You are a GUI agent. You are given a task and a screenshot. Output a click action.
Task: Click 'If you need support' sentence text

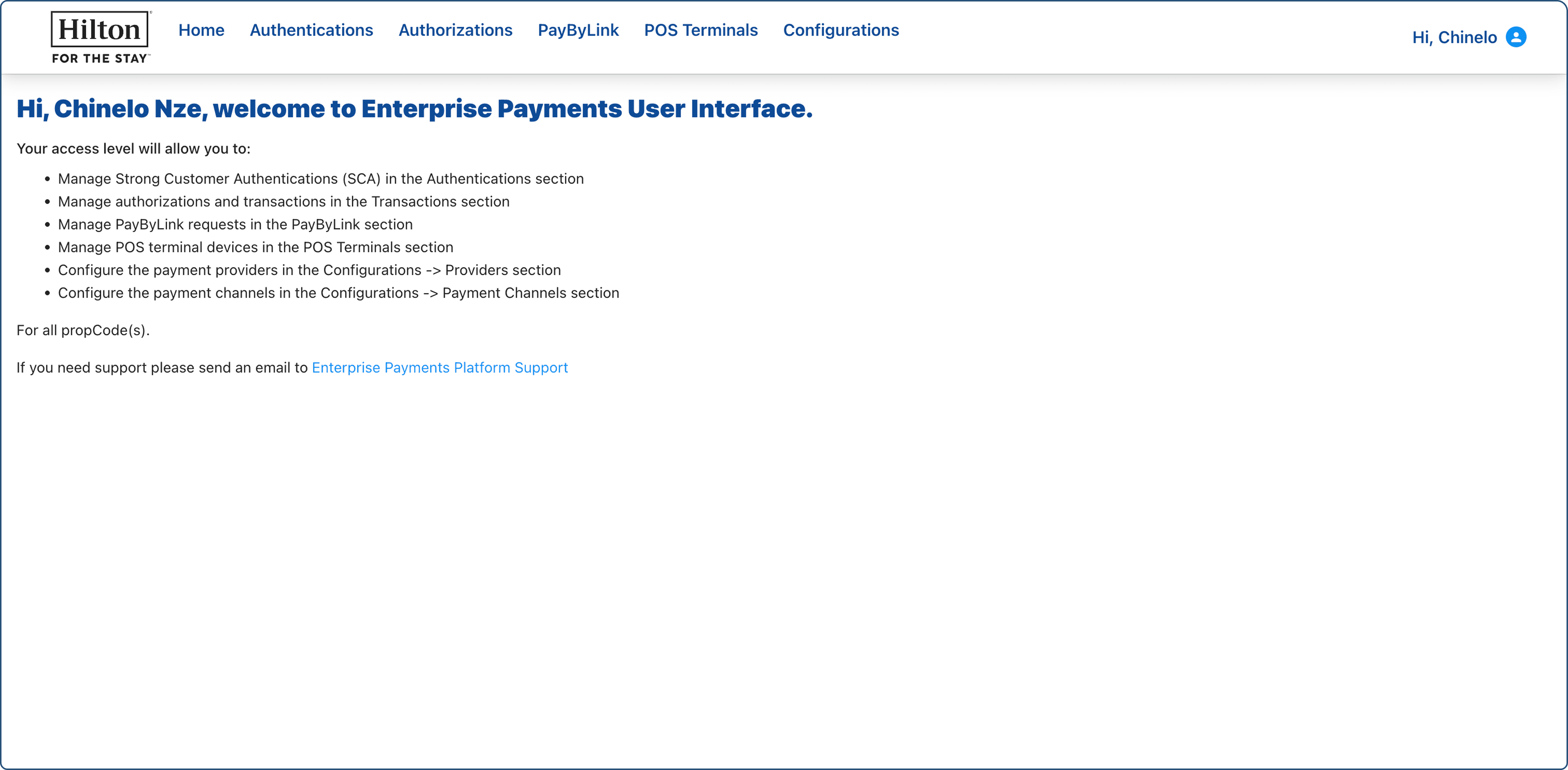pyautogui.click(x=162, y=367)
